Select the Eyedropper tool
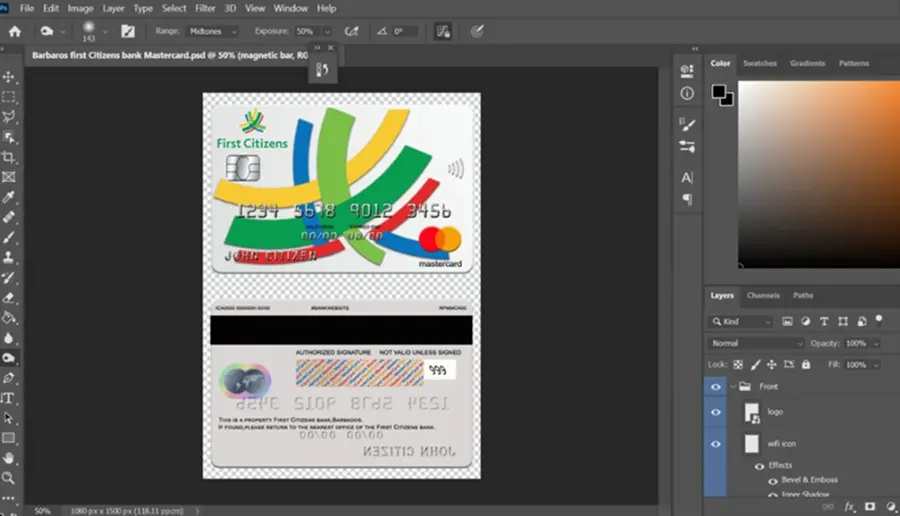Viewport: 900px width, 516px height. click(x=9, y=197)
